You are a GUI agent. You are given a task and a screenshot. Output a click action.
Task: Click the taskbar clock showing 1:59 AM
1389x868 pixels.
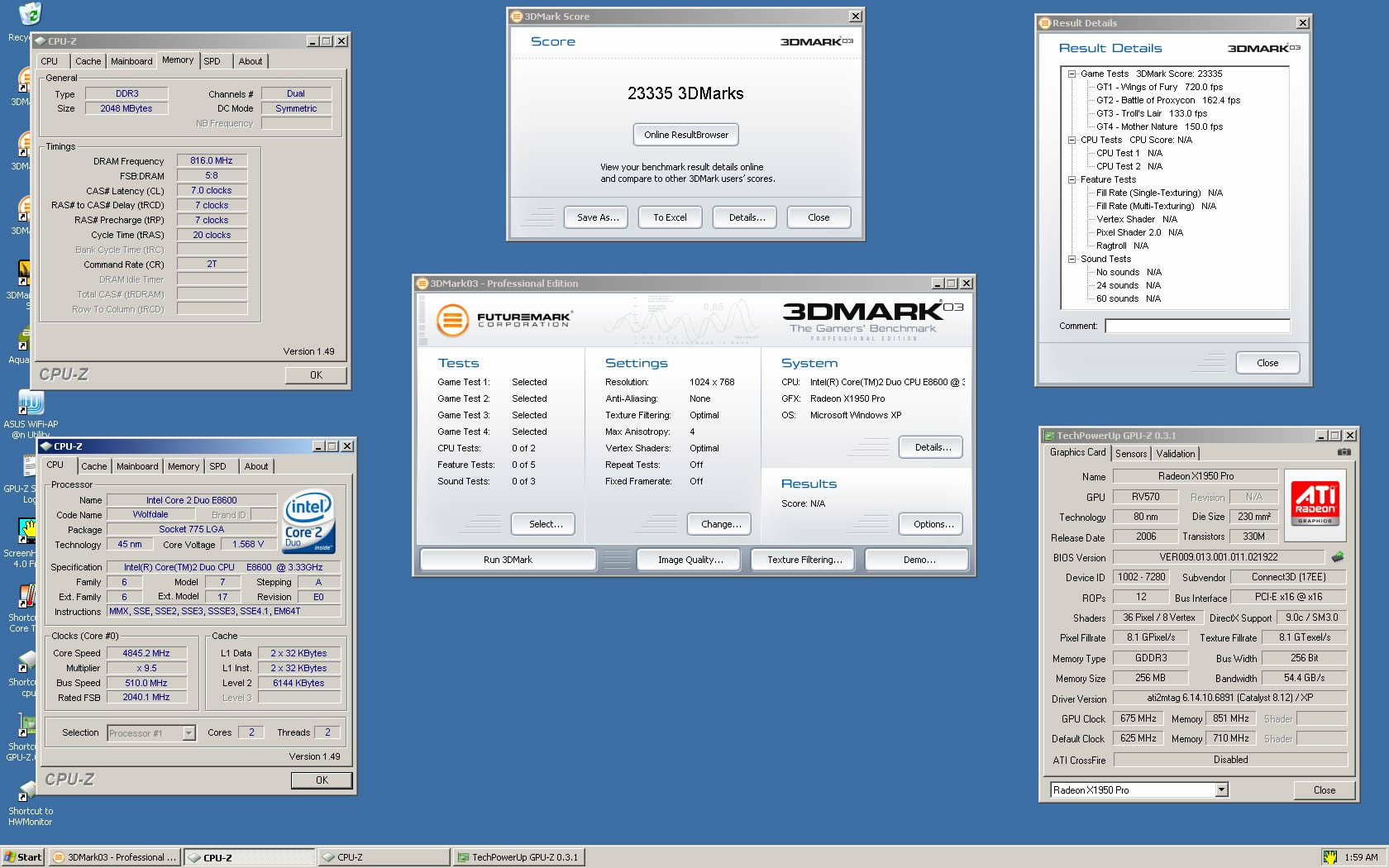[1361, 857]
